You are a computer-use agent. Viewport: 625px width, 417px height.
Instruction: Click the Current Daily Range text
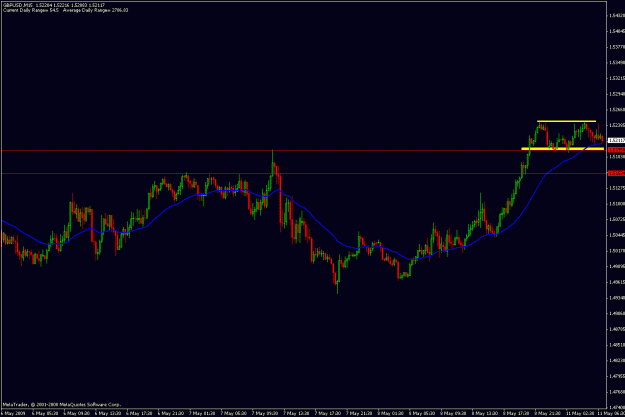31,10
